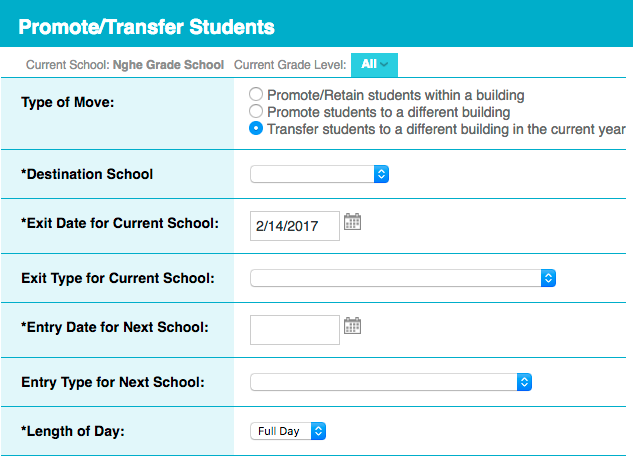Click the Nghe Grade School name
Screen dimensions: 633x467
(x=167, y=65)
